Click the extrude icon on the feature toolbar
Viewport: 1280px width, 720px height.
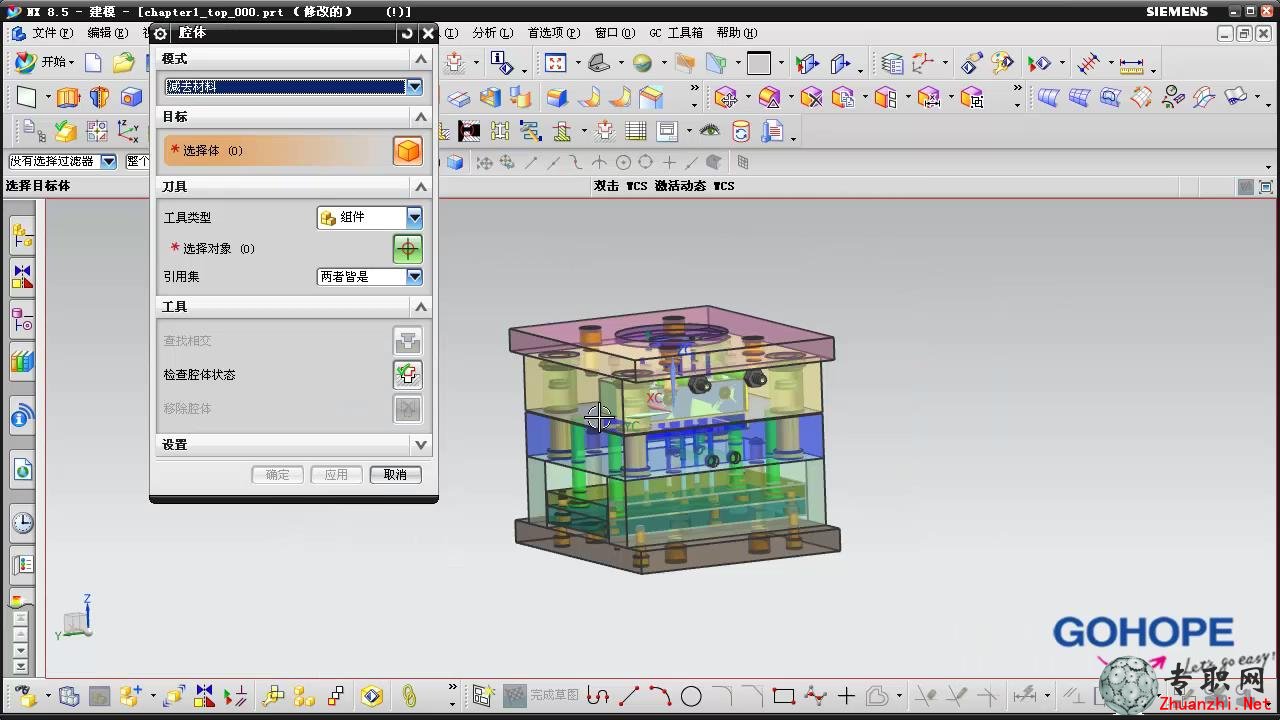coord(68,97)
